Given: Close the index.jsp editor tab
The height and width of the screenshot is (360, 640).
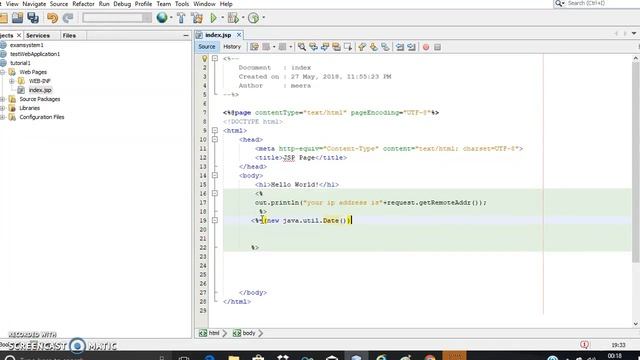Looking at the screenshot, I should click(x=239, y=35).
